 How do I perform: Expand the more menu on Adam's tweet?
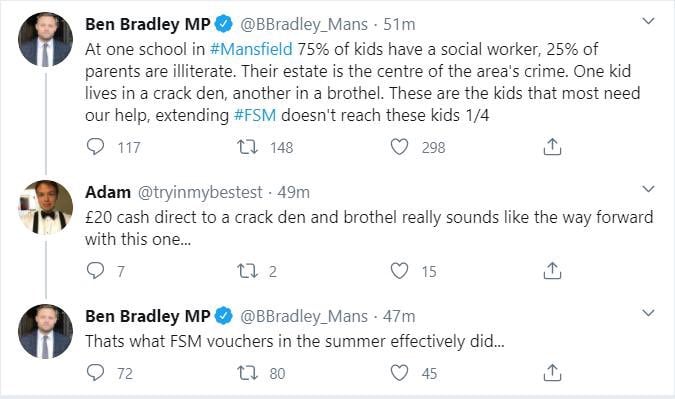(648, 189)
